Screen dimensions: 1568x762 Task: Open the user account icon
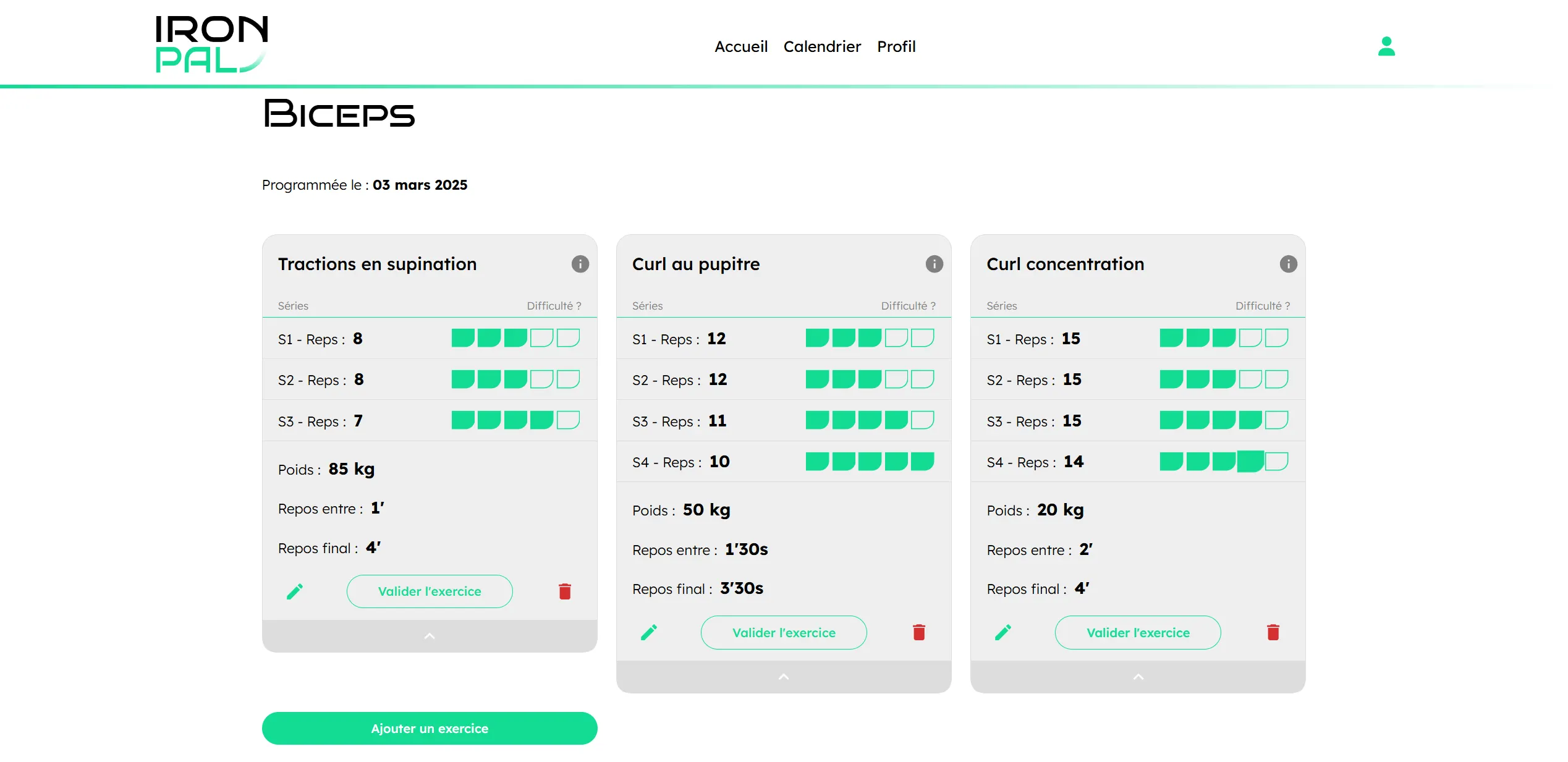[1386, 46]
